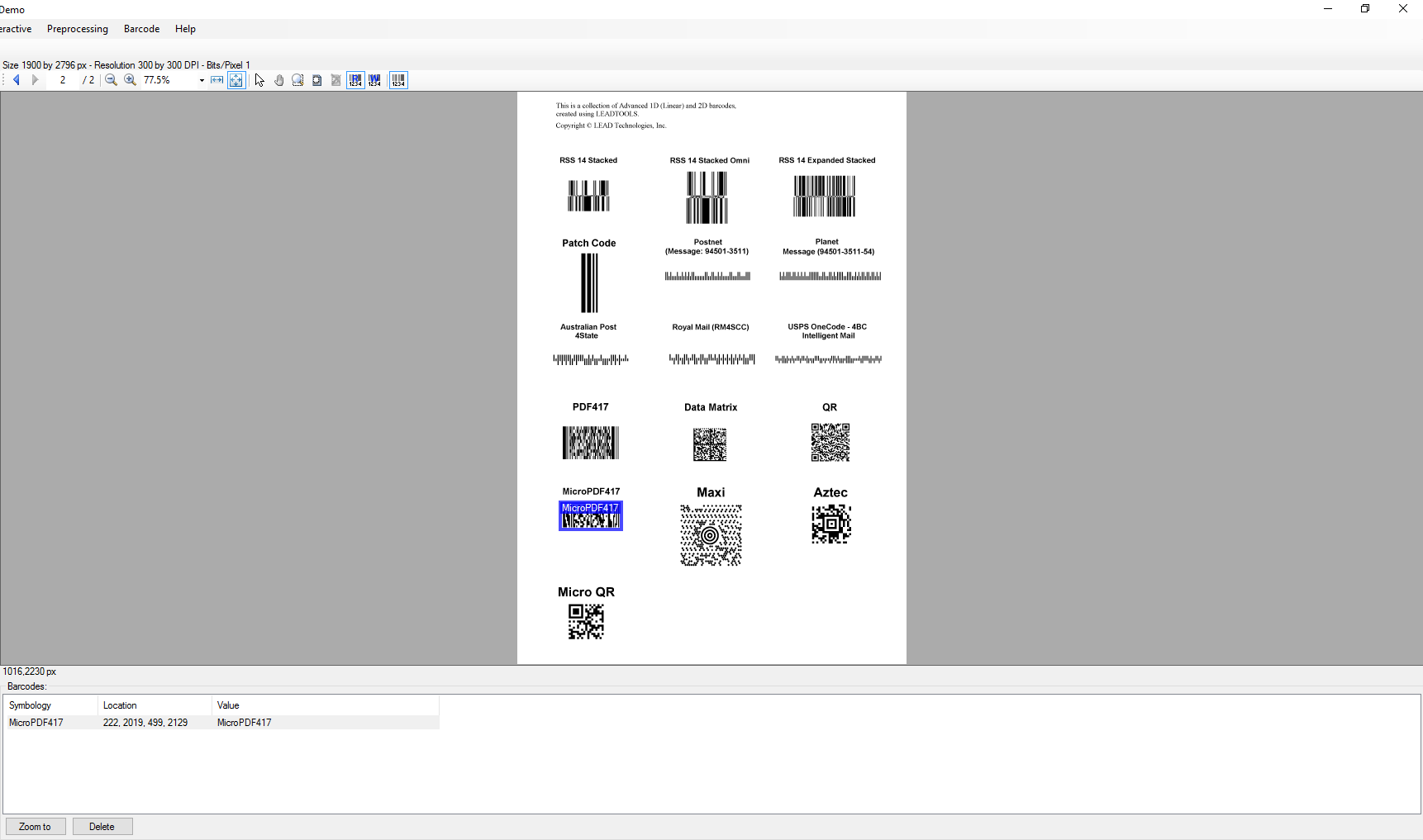Toggle the fit-to-width view mode

coord(217,80)
